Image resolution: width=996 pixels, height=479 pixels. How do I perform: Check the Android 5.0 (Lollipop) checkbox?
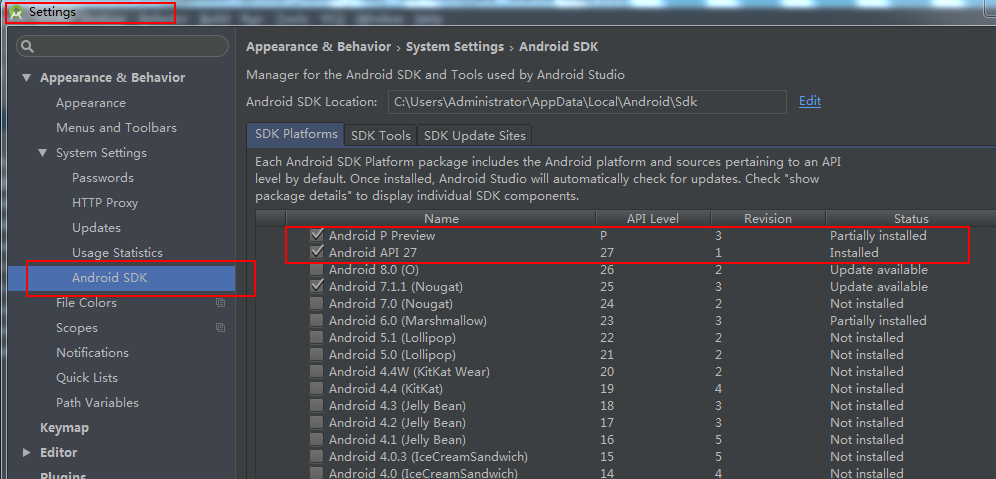tap(316, 354)
